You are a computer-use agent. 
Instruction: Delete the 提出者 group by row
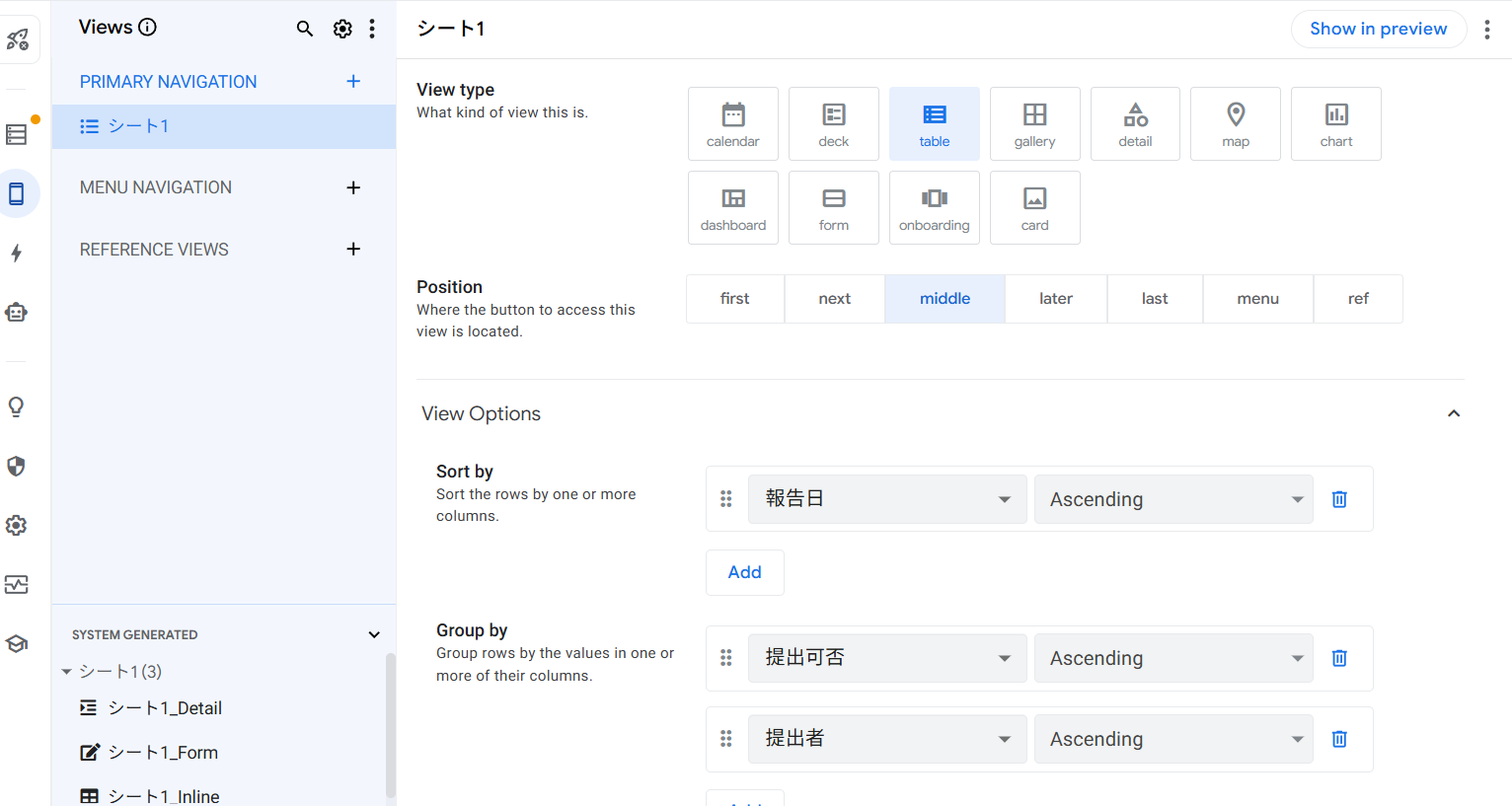[1339, 739]
